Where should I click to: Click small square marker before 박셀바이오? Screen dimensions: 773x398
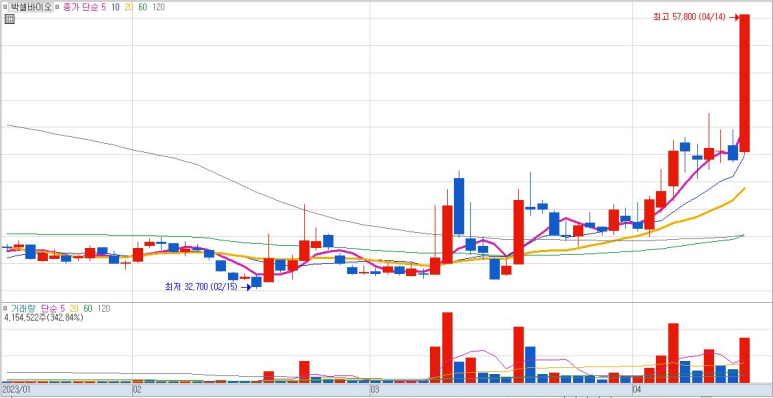(5, 7)
